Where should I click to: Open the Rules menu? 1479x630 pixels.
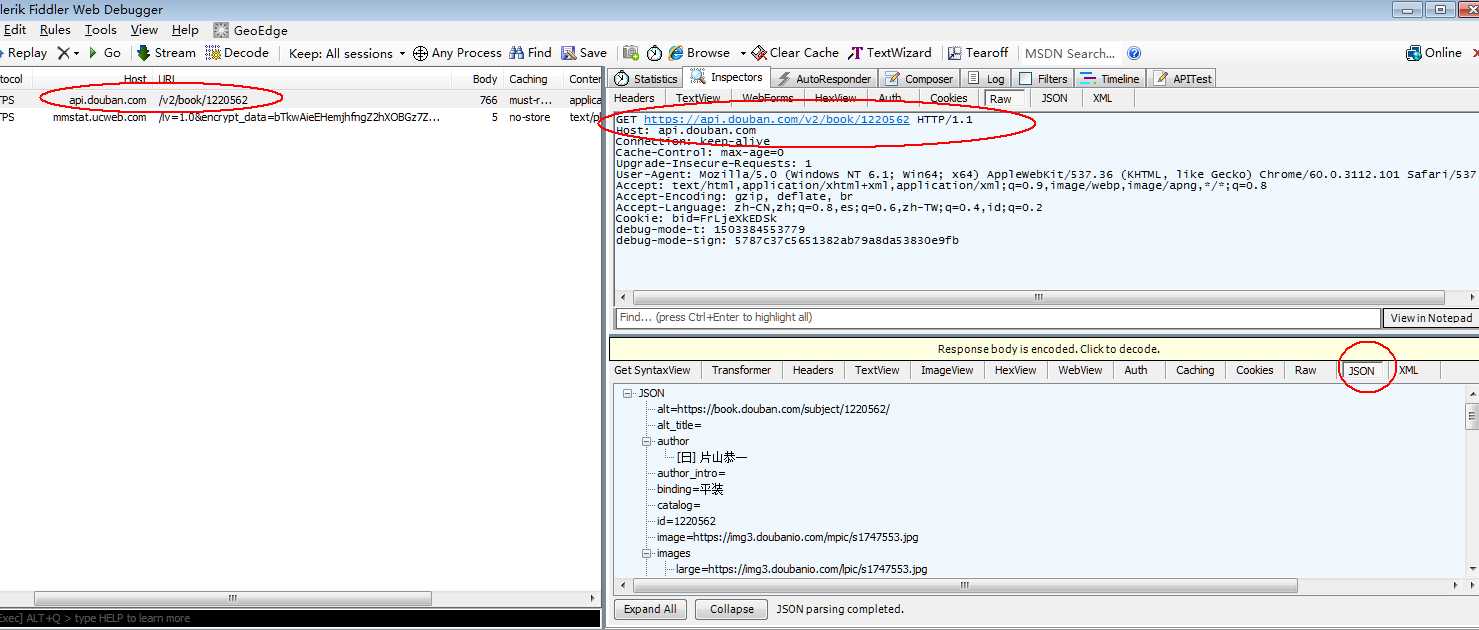[x=55, y=30]
